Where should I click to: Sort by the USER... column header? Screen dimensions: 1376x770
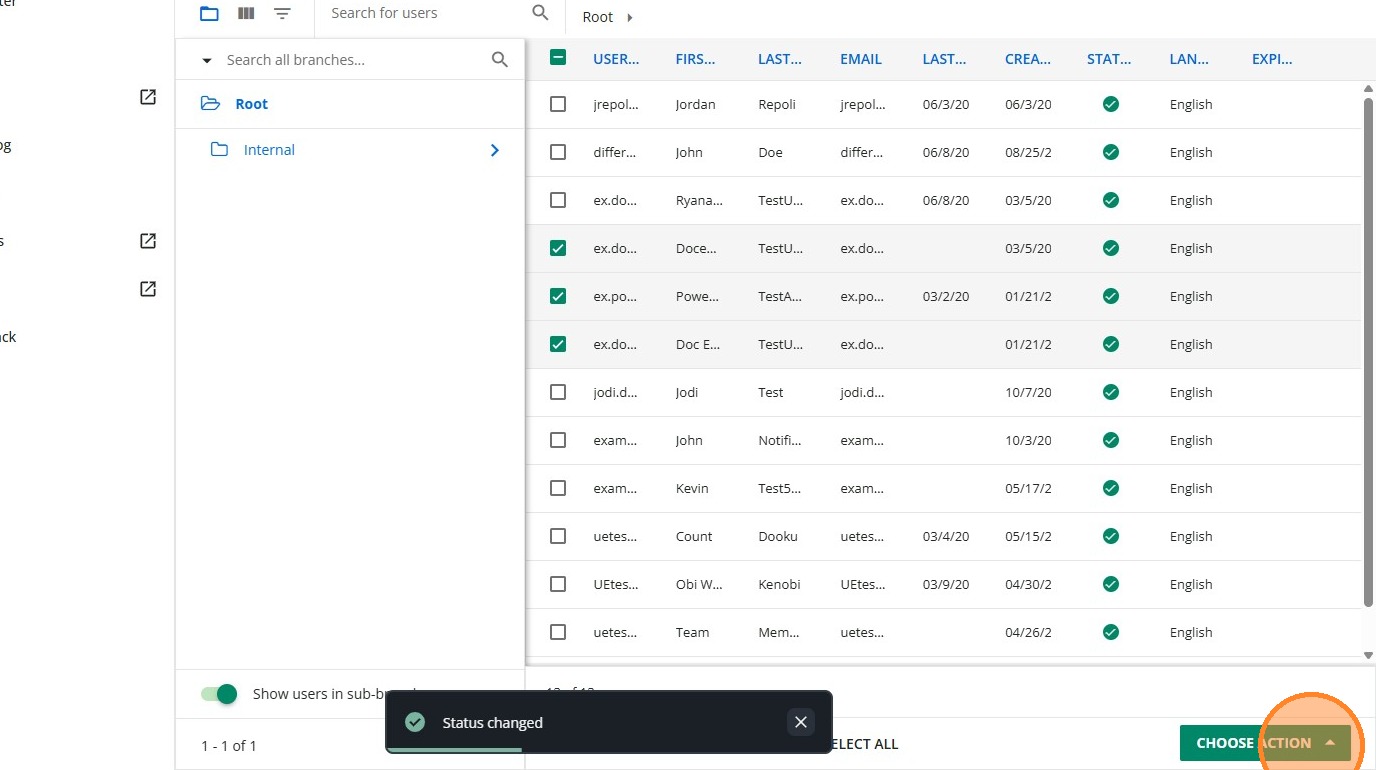616,59
